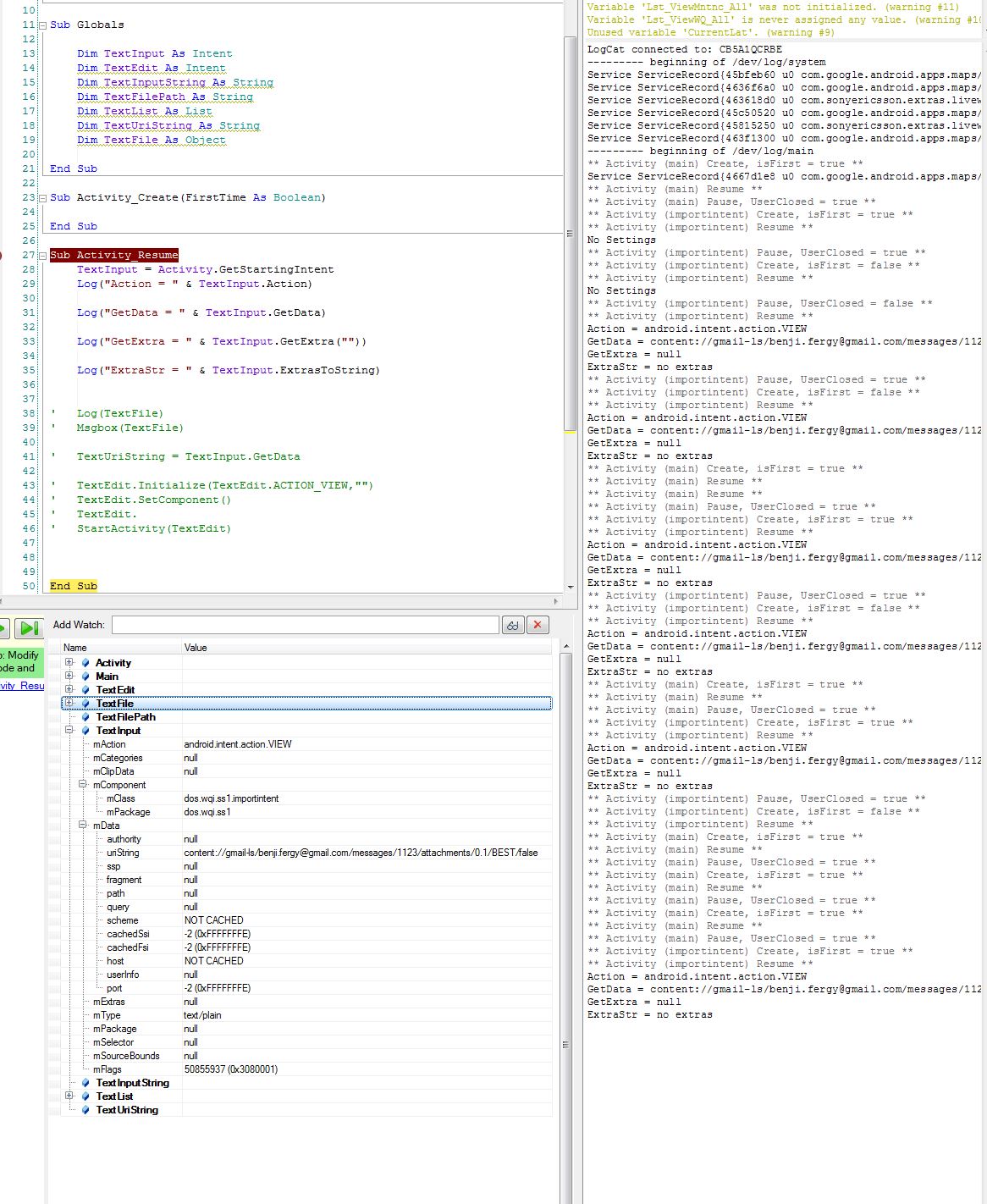The height and width of the screenshot is (1204, 987).
Task: Expand the TextList variable node
Action: click(x=69, y=1096)
